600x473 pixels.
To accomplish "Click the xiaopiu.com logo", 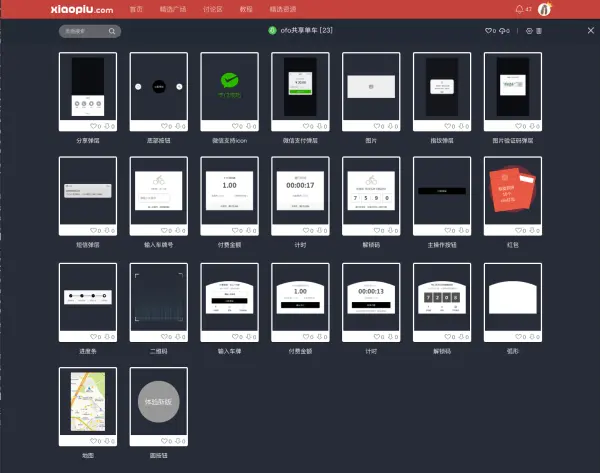I will pyautogui.click(x=82, y=9).
